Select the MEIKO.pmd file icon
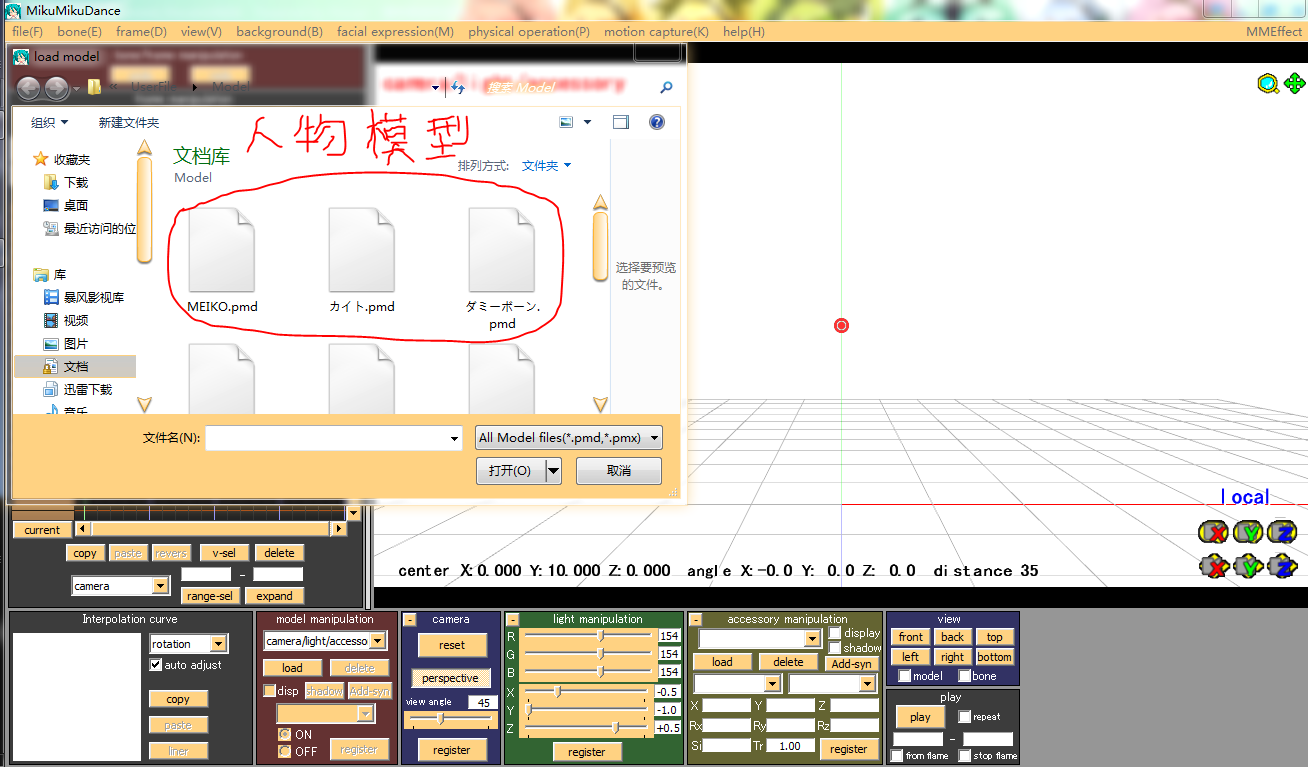The image size is (1308, 767). click(221, 250)
